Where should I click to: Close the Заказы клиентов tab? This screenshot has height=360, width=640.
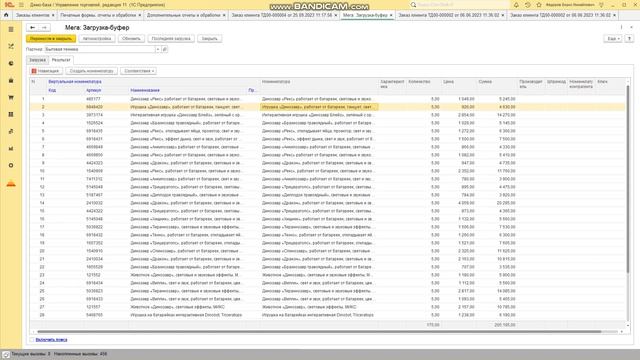click(x=53, y=15)
